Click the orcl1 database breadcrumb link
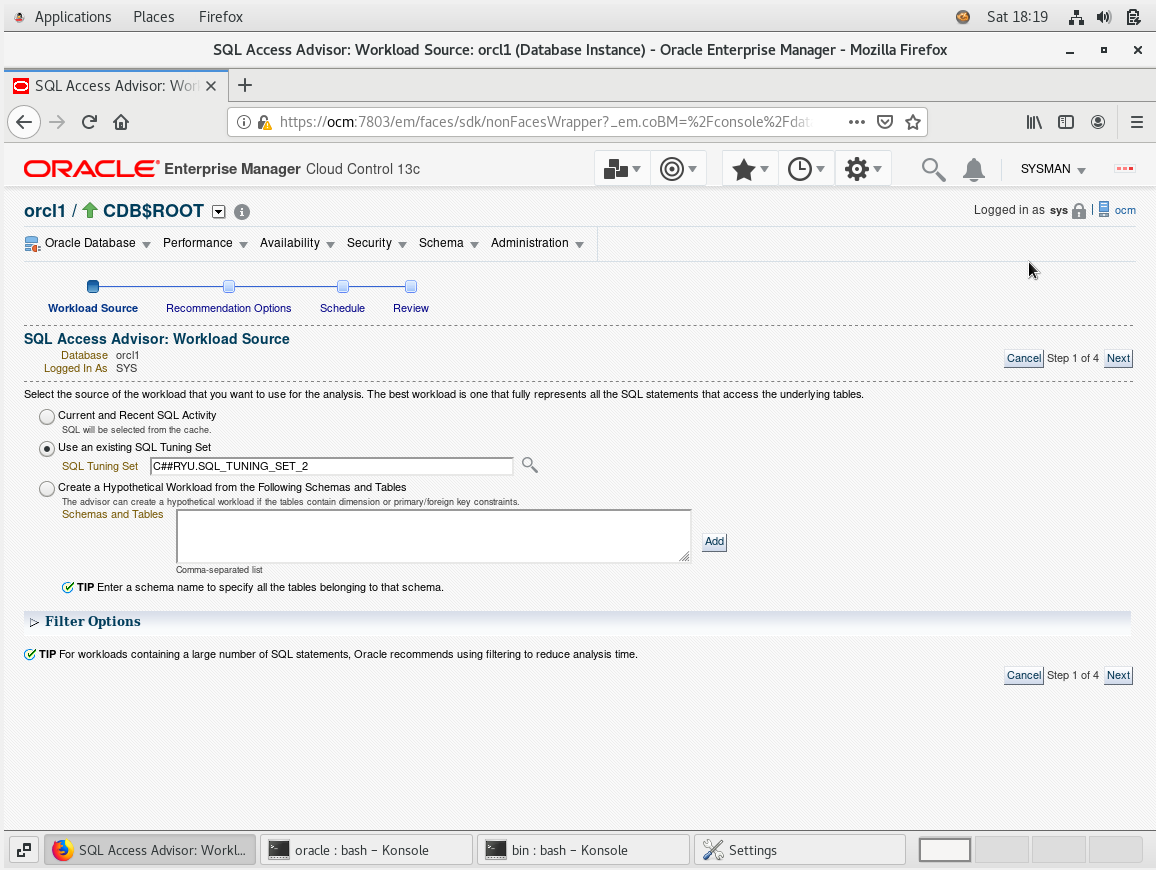This screenshot has height=870, width=1156. pos(45,211)
